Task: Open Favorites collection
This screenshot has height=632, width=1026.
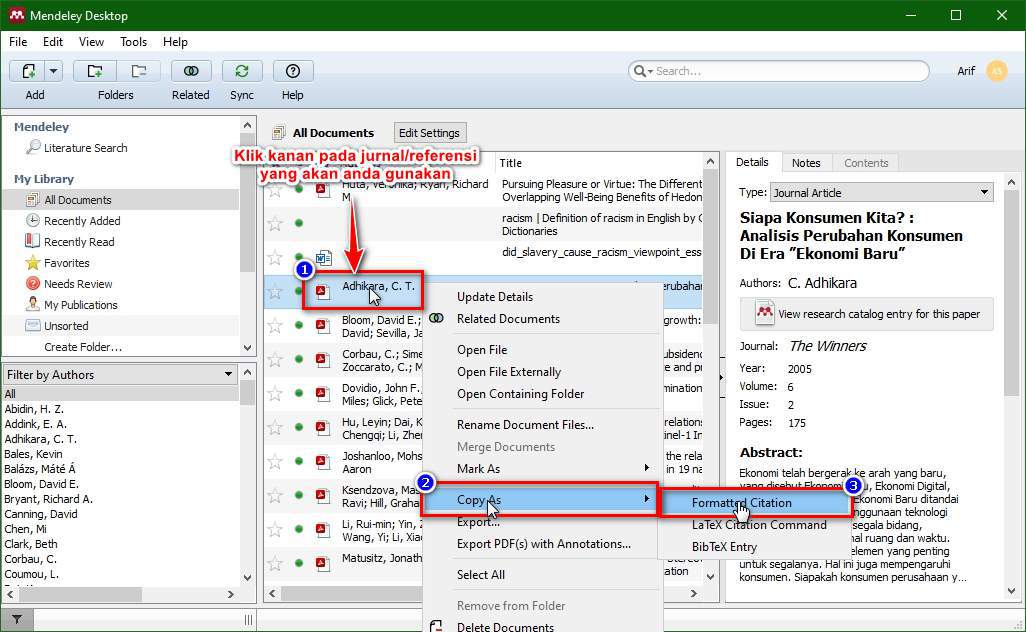Action: pyautogui.click(x=66, y=262)
